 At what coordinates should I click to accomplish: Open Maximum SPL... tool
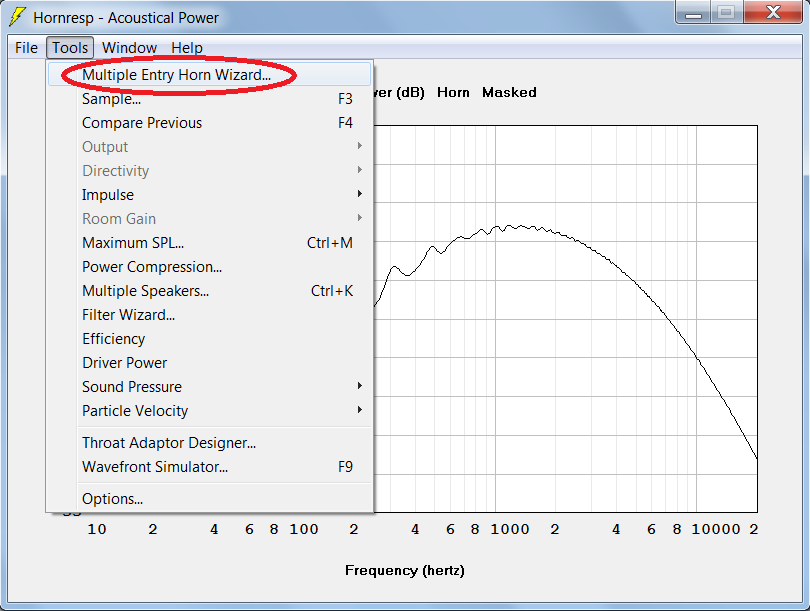pos(209,243)
